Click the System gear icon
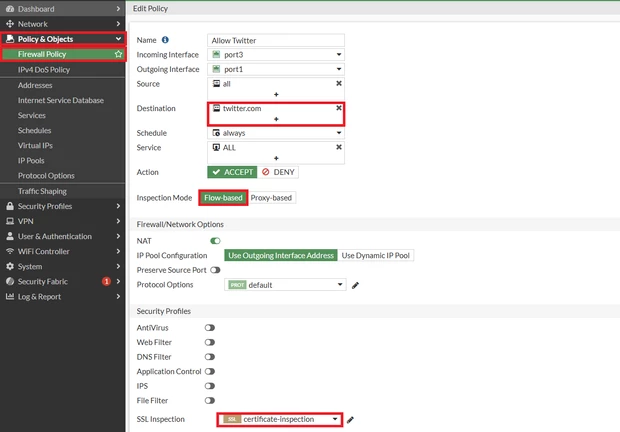620x432 pixels. [10, 266]
